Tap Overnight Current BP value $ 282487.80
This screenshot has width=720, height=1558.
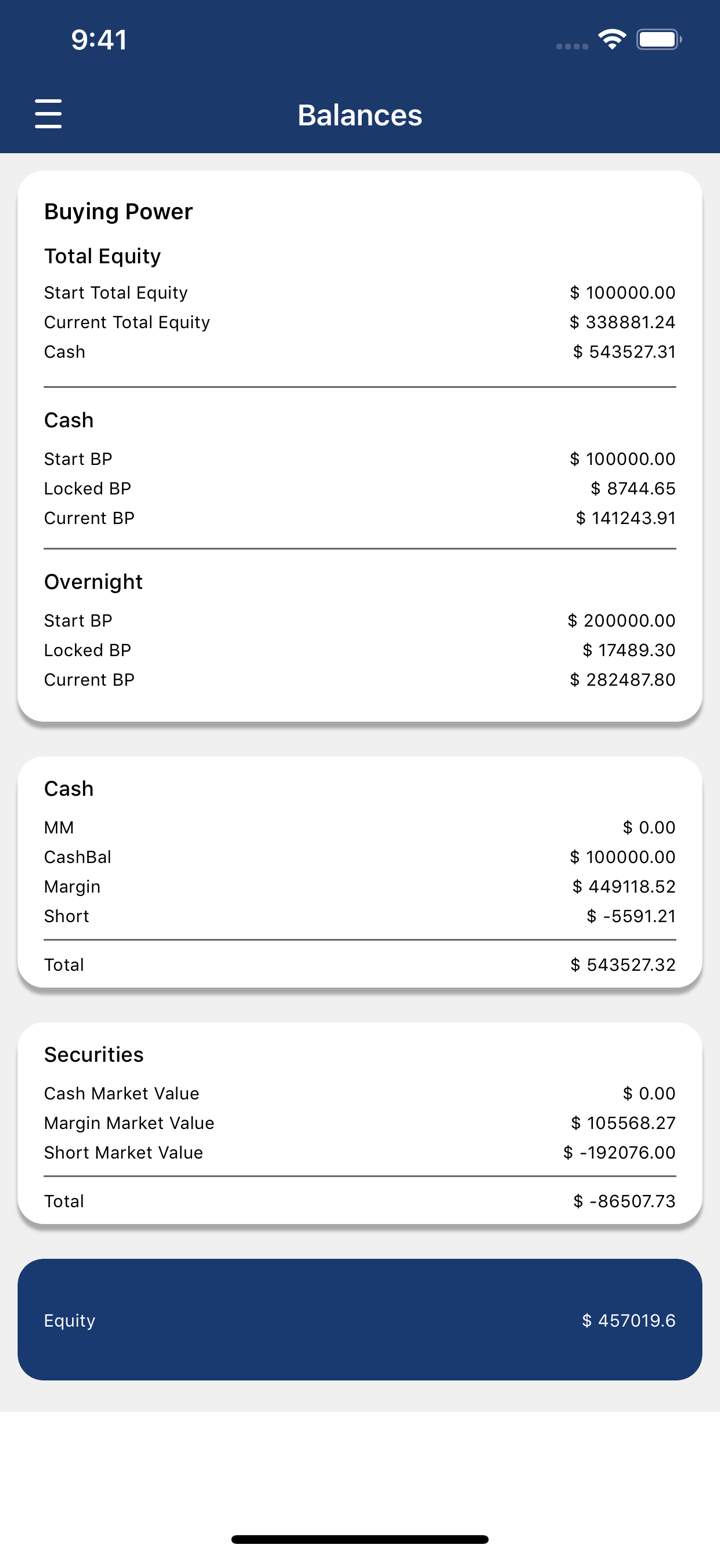coord(622,680)
